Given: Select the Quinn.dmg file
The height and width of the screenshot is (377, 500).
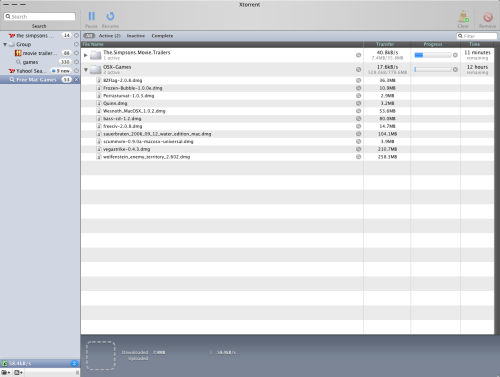Looking at the screenshot, I should tap(115, 103).
